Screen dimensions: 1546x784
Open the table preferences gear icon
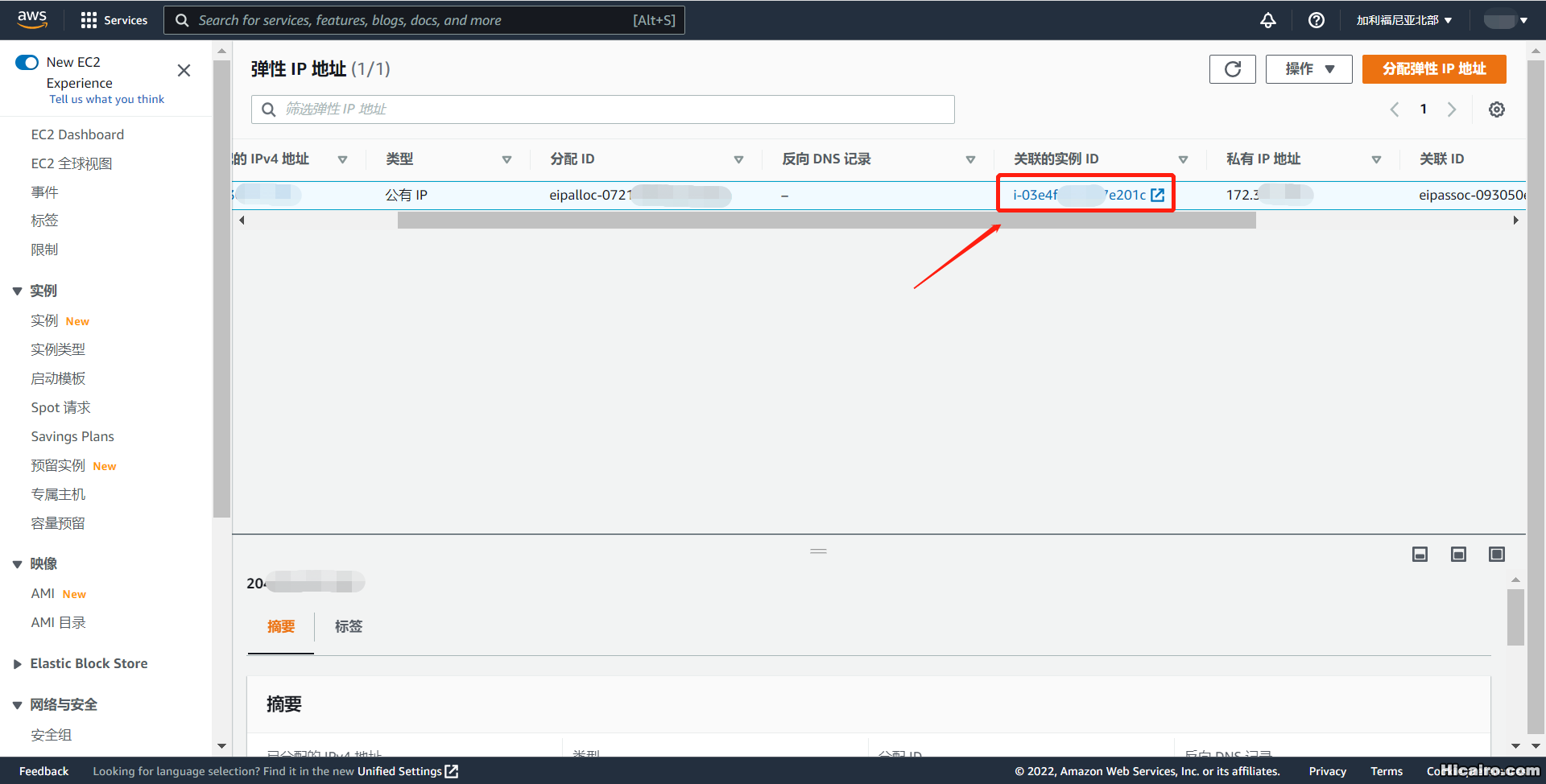pos(1497,109)
